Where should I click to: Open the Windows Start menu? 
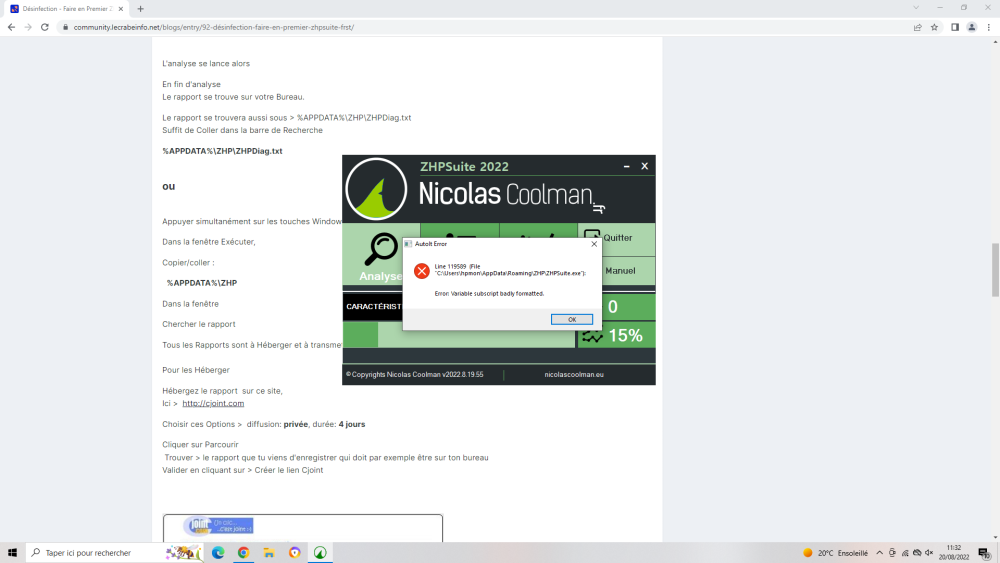pyautogui.click(x=12, y=553)
